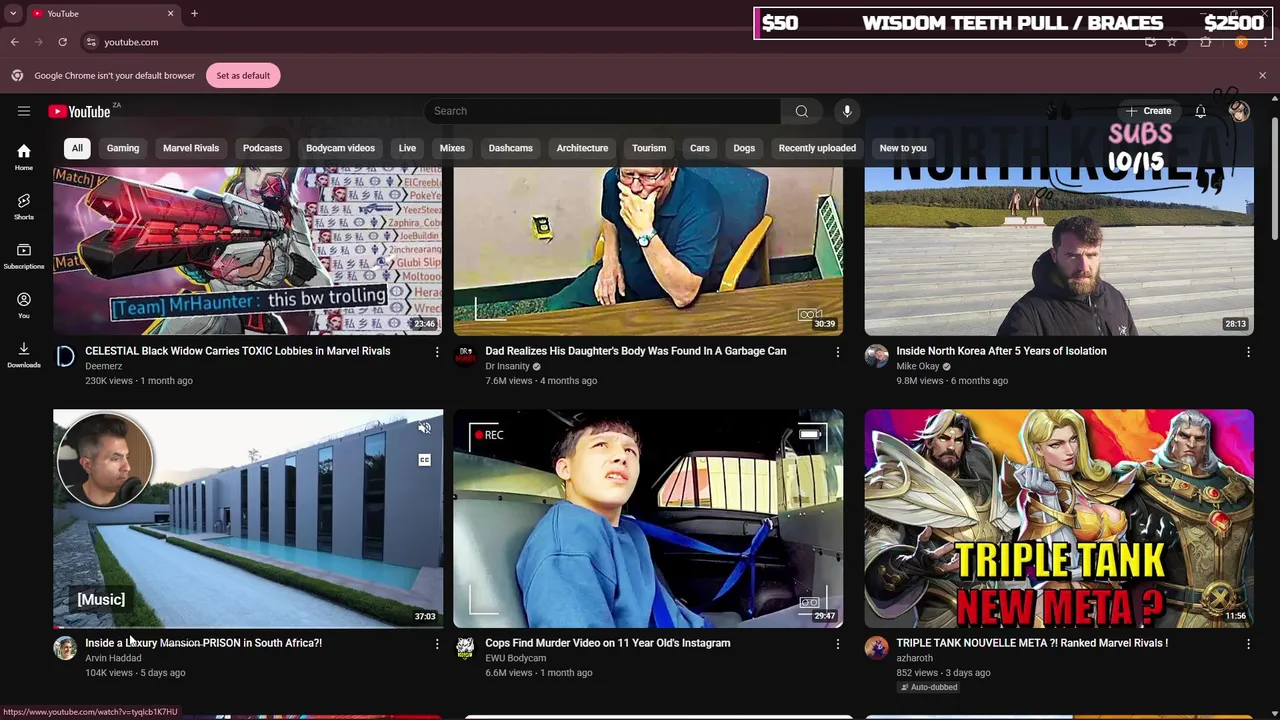Image resolution: width=1280 pixels, height=720 pixels.
Task: Open options for Cops Find Murder video
Action: click(838, 644)
